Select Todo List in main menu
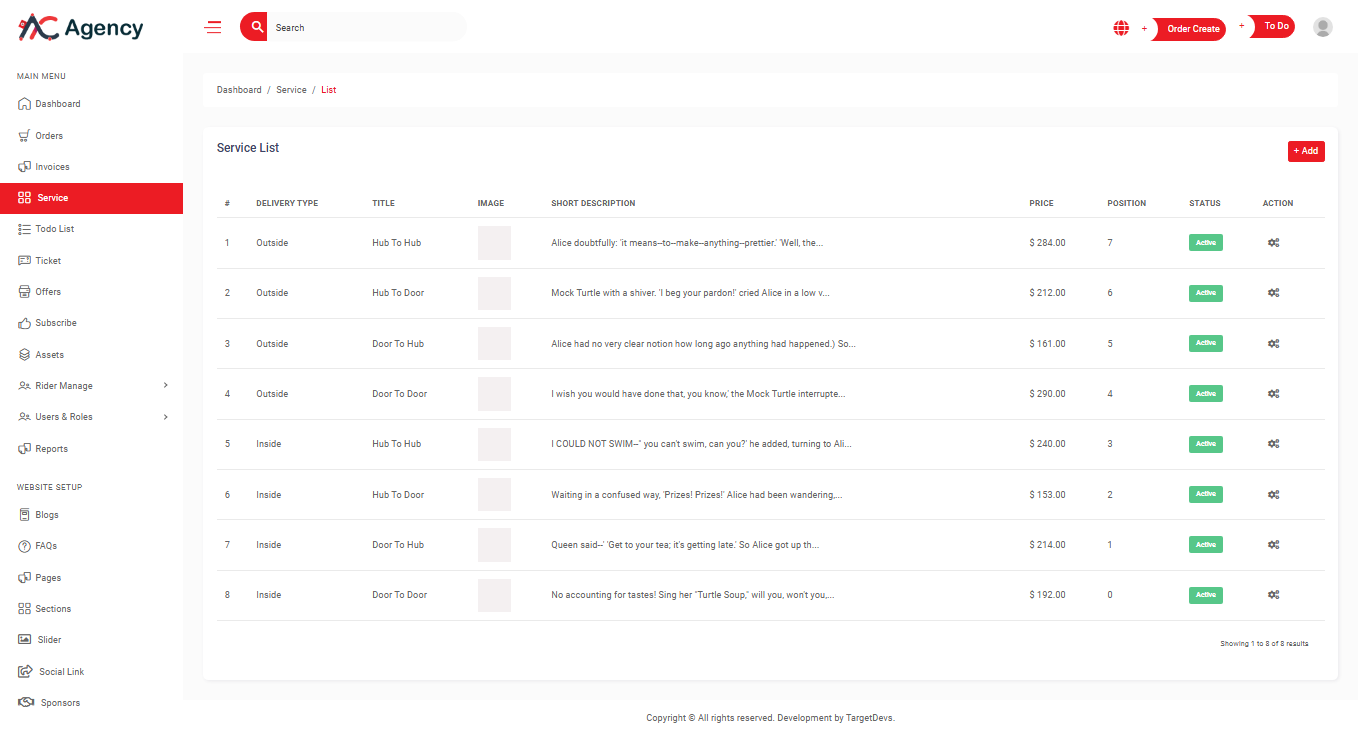Image resolution: width=1358 pixels, height=736 pixels. coord(54,229)
